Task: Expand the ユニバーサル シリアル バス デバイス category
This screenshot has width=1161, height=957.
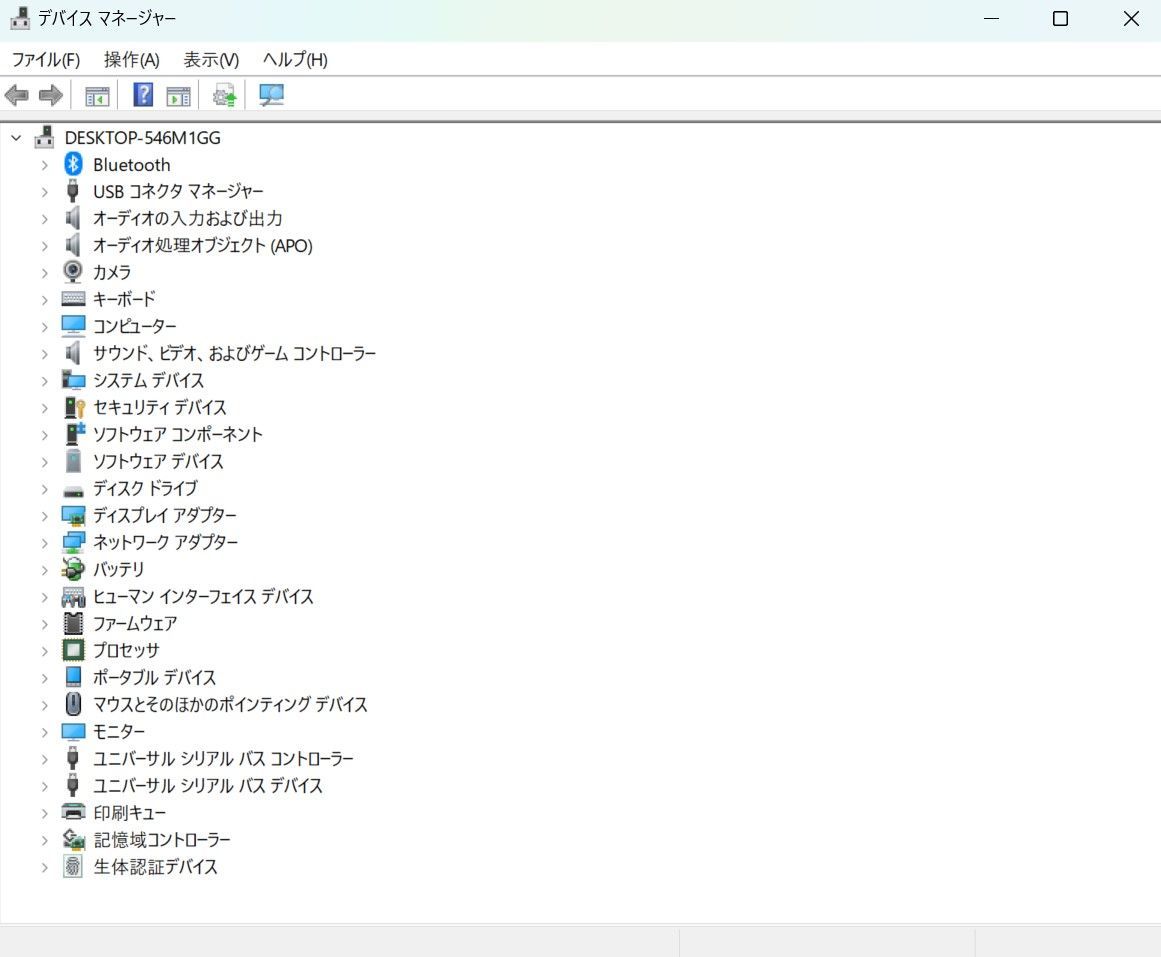Action: [44, 786]
